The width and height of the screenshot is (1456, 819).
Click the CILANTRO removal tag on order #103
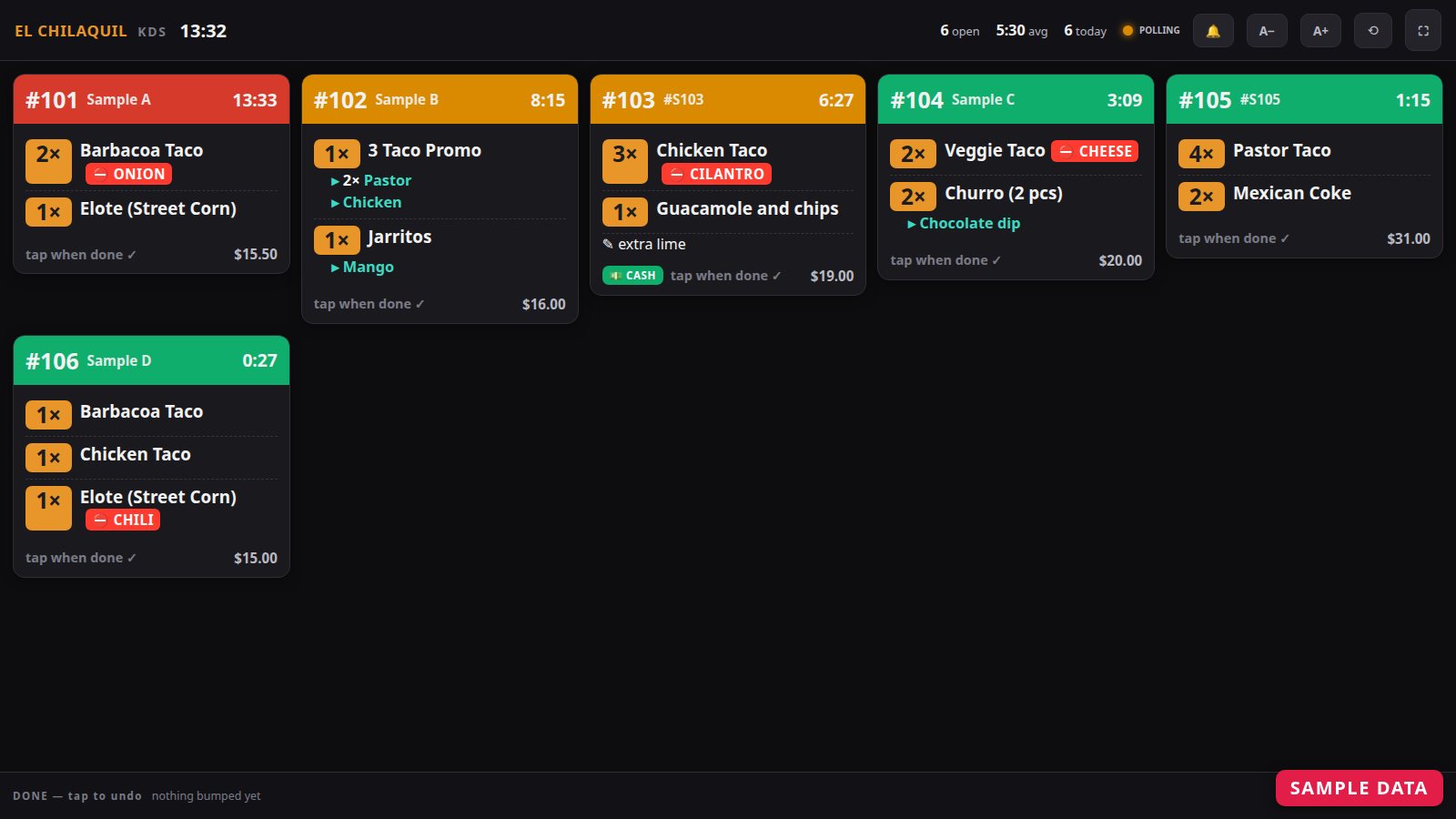pyautogui.click(x=716, y=174)
